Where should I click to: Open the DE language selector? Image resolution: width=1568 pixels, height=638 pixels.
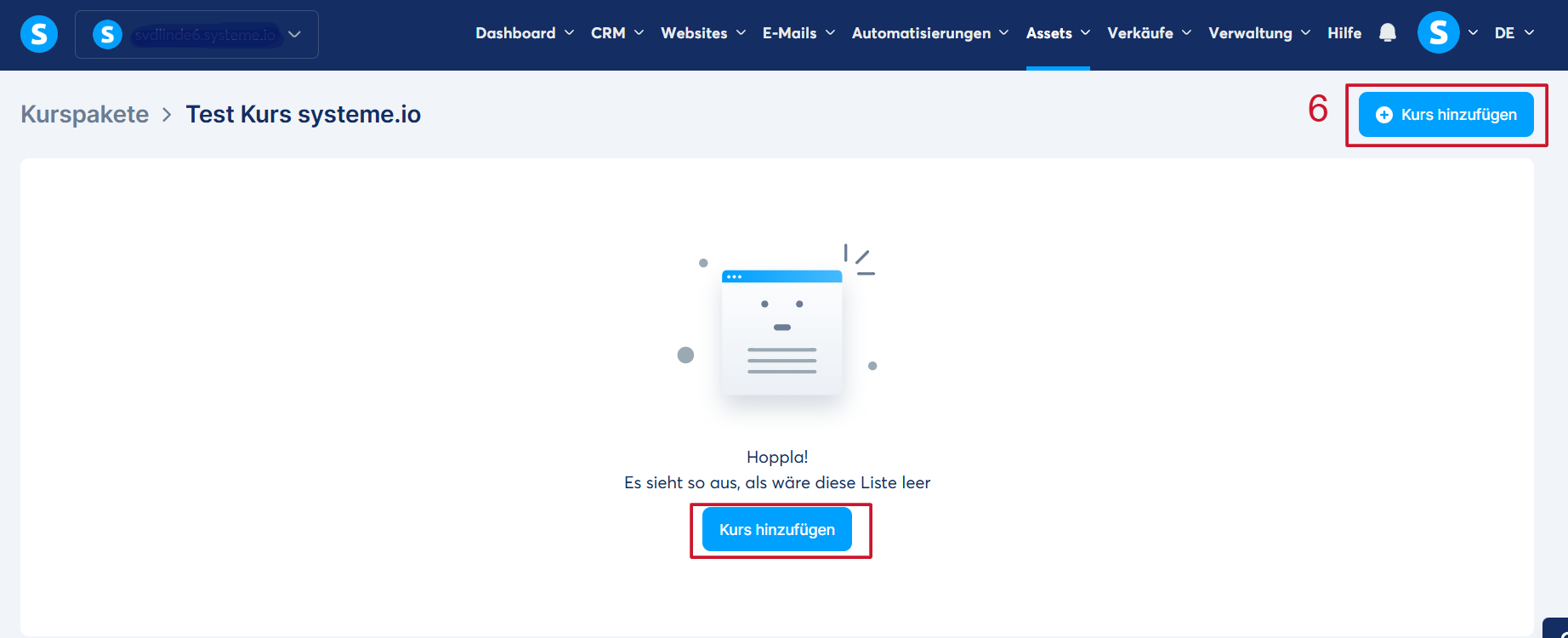click(1514, 33)
